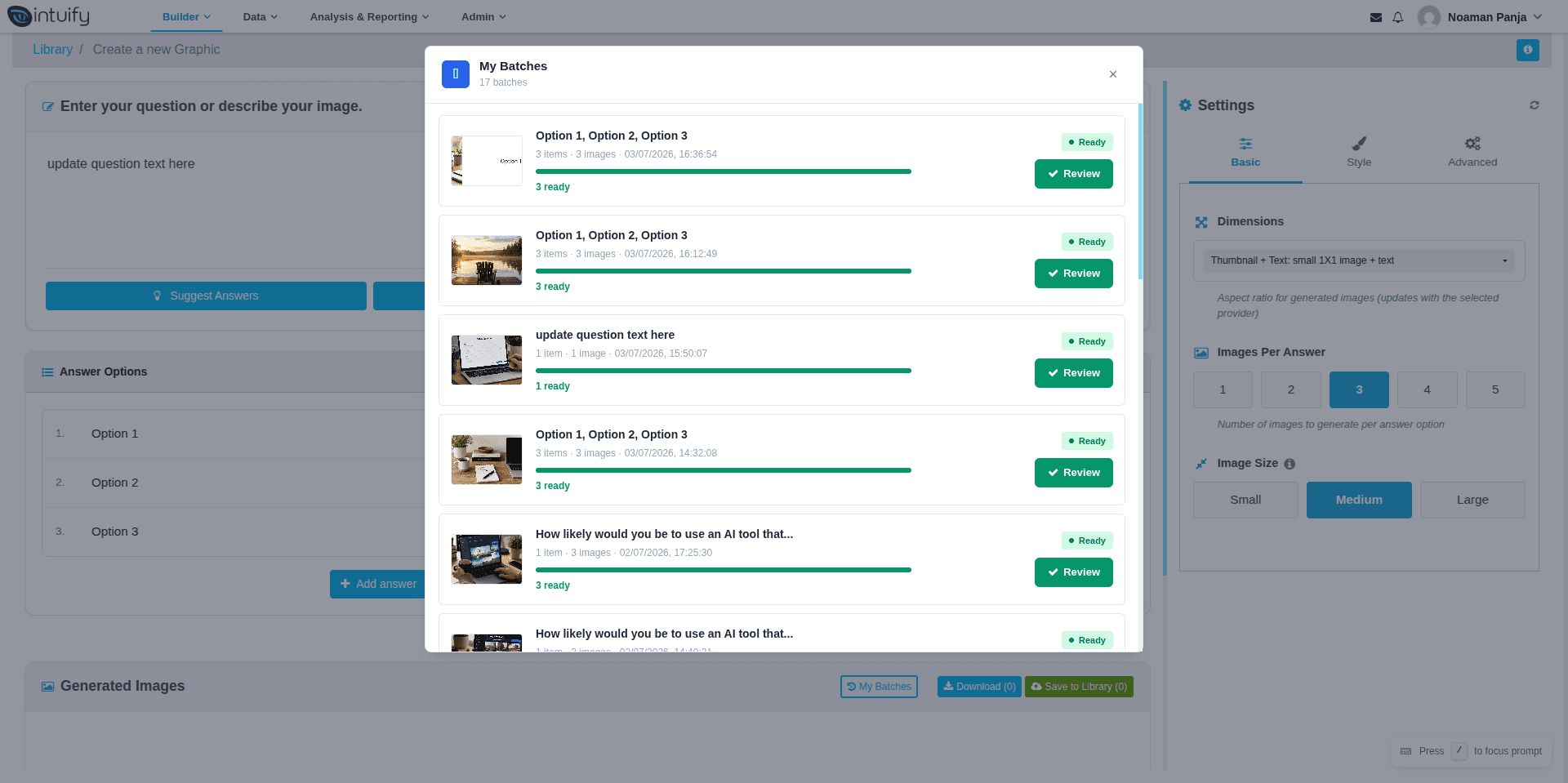
Task: Click the edit pencil icon beside question heading
Action: [48, 107]
